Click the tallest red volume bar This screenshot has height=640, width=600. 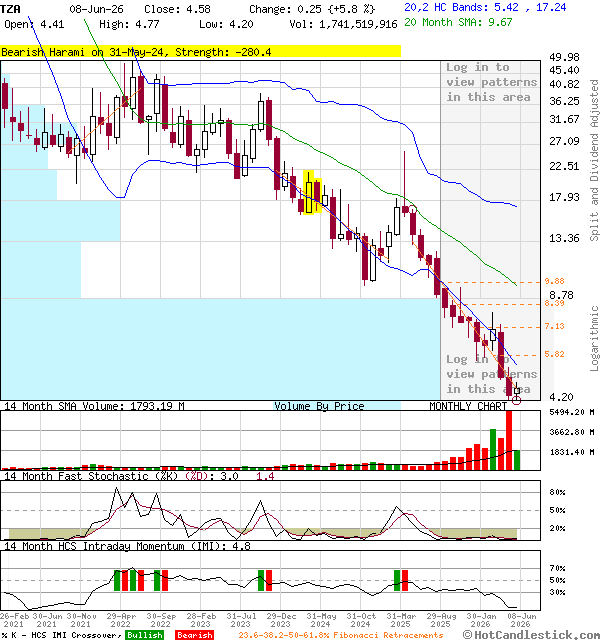tap(509, 440)
